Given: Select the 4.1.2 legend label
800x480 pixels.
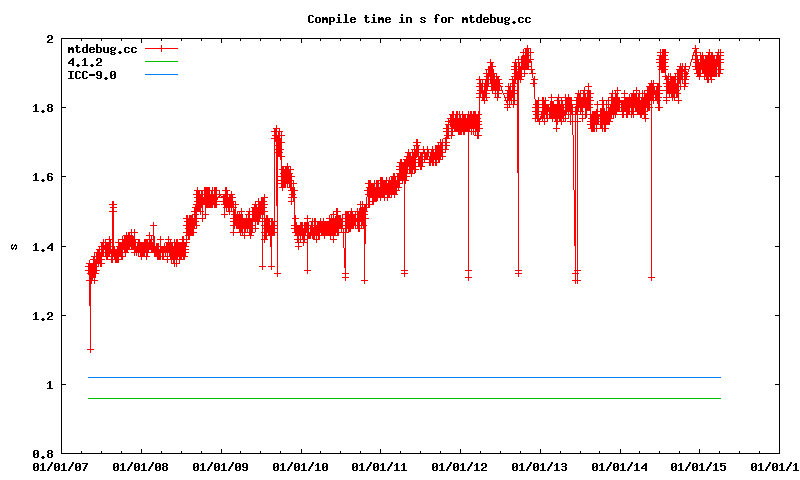Looking at the screenshot, I should (x=84, y=62).
